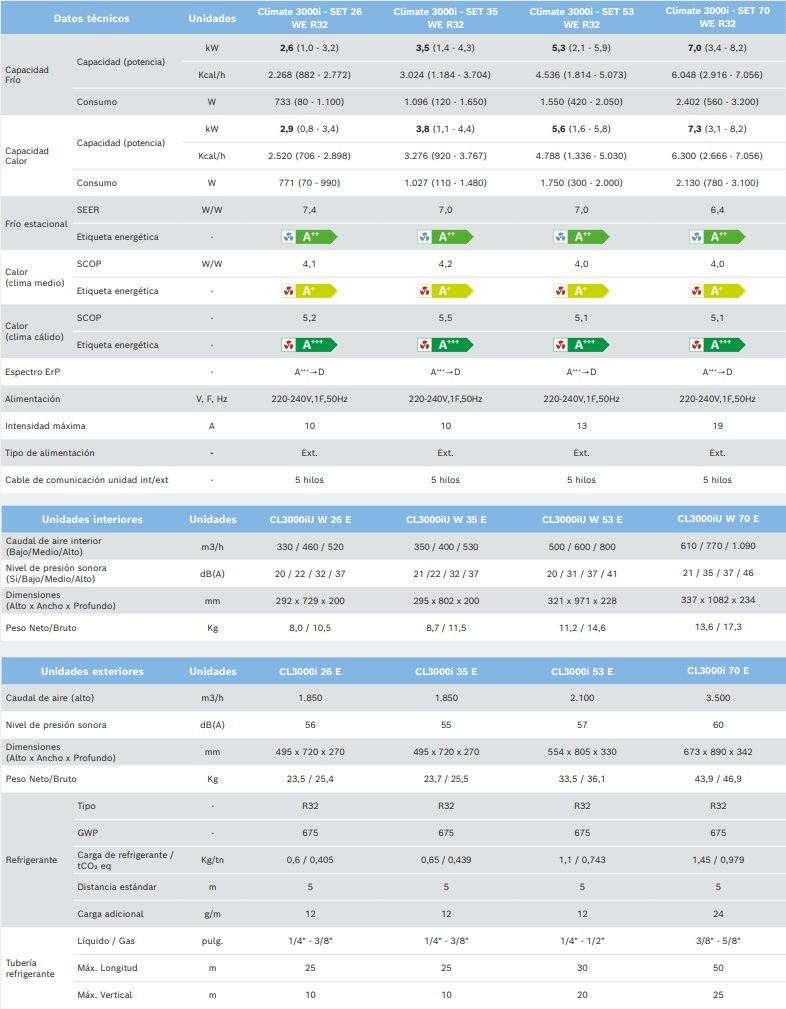Click the consumption cell '1.550 (420 - 2.050)'
Screen dimensions: 786x1009
(581, 102)
